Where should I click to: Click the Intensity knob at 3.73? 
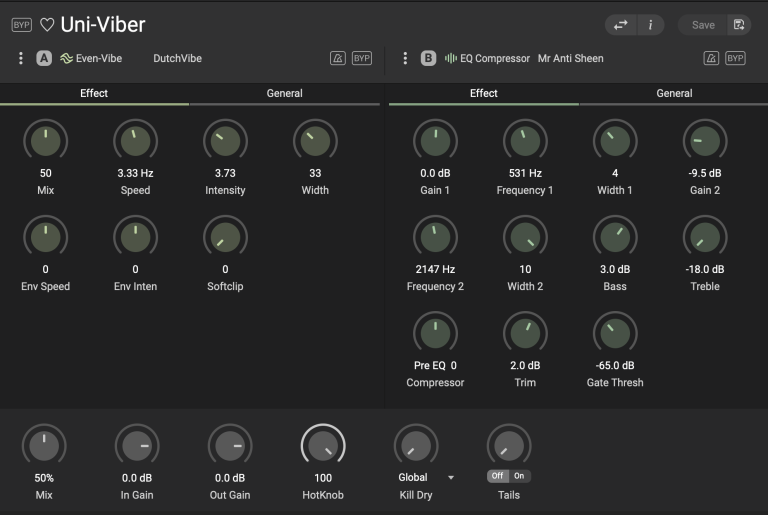click(x=225, y=141)
